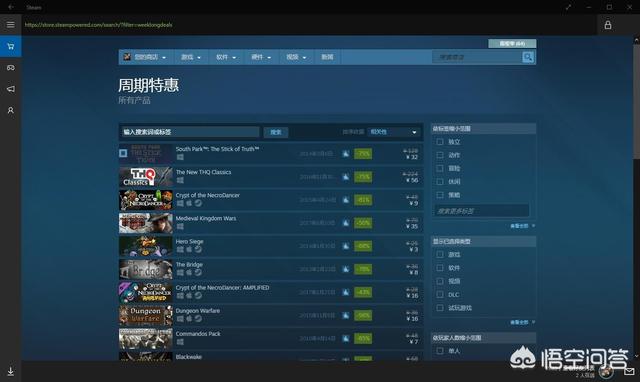Image resolution: width=640 pixels, height=382 pixels.
Task: Enable the 冒险 tag filter checkbox
Action: tap(440, 168)
